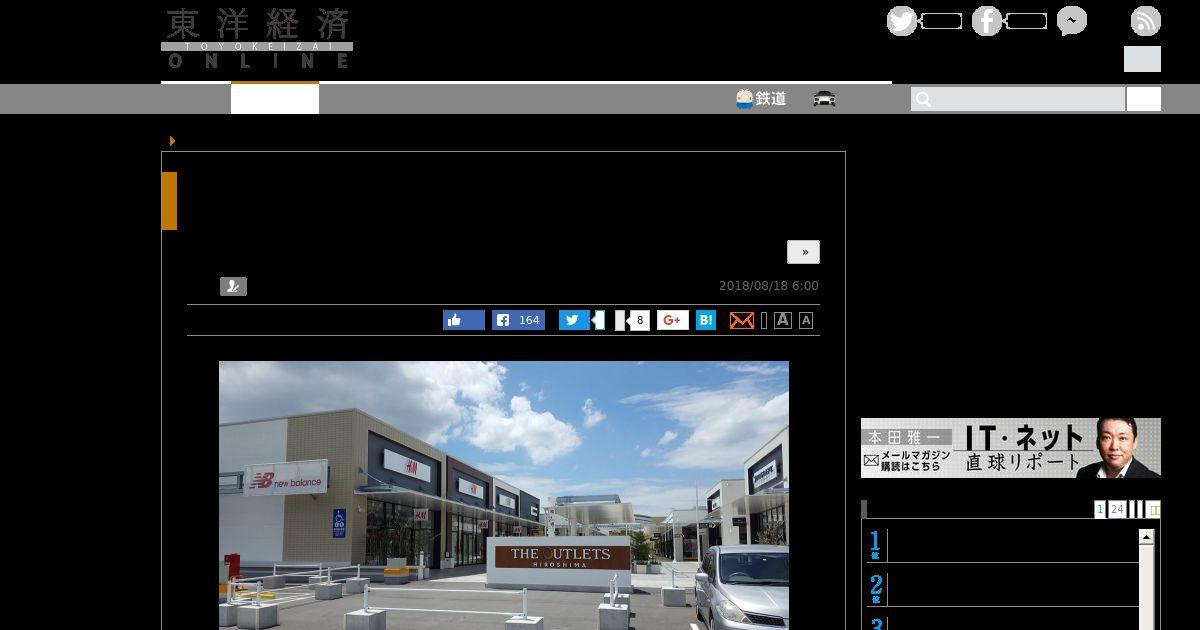The height and width of the screenshot is (630, 1200).
Task: Select the highlighted white navigation tab
Action: [x=275, y=99]
